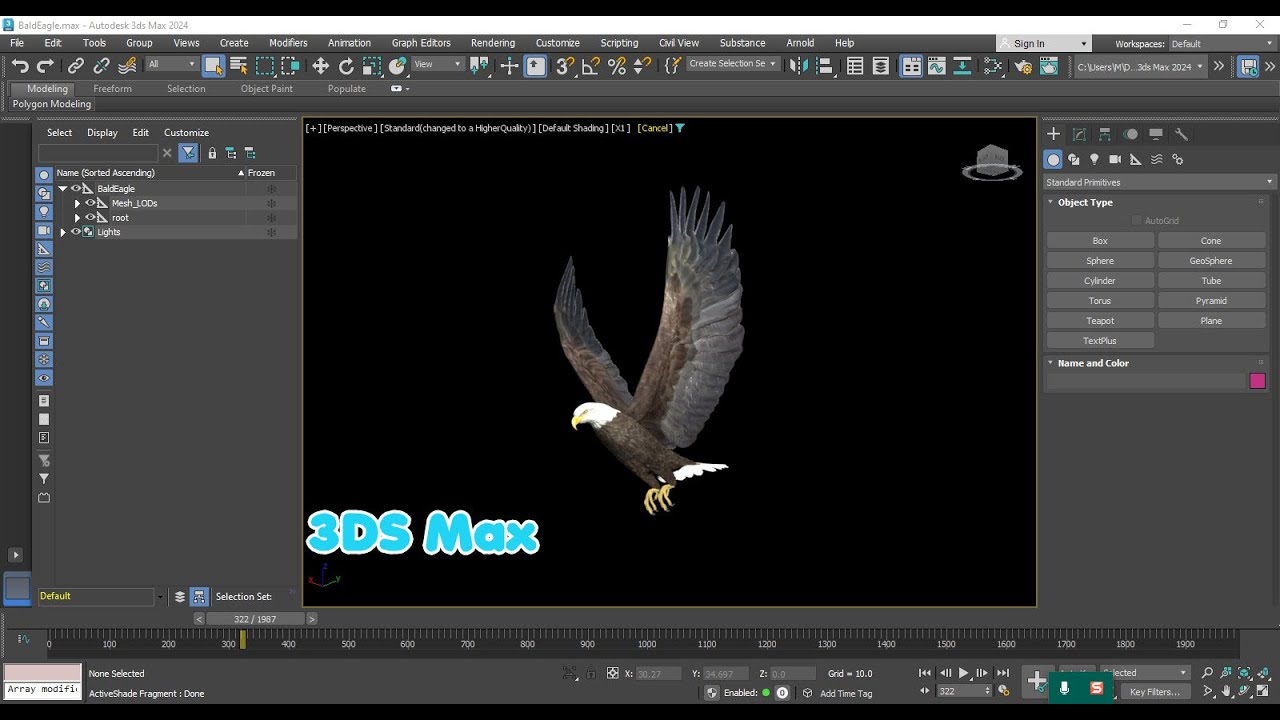Screen dimensions: 1280x720
Task: Open the Graph Editors menu
Action: (421, 43)
